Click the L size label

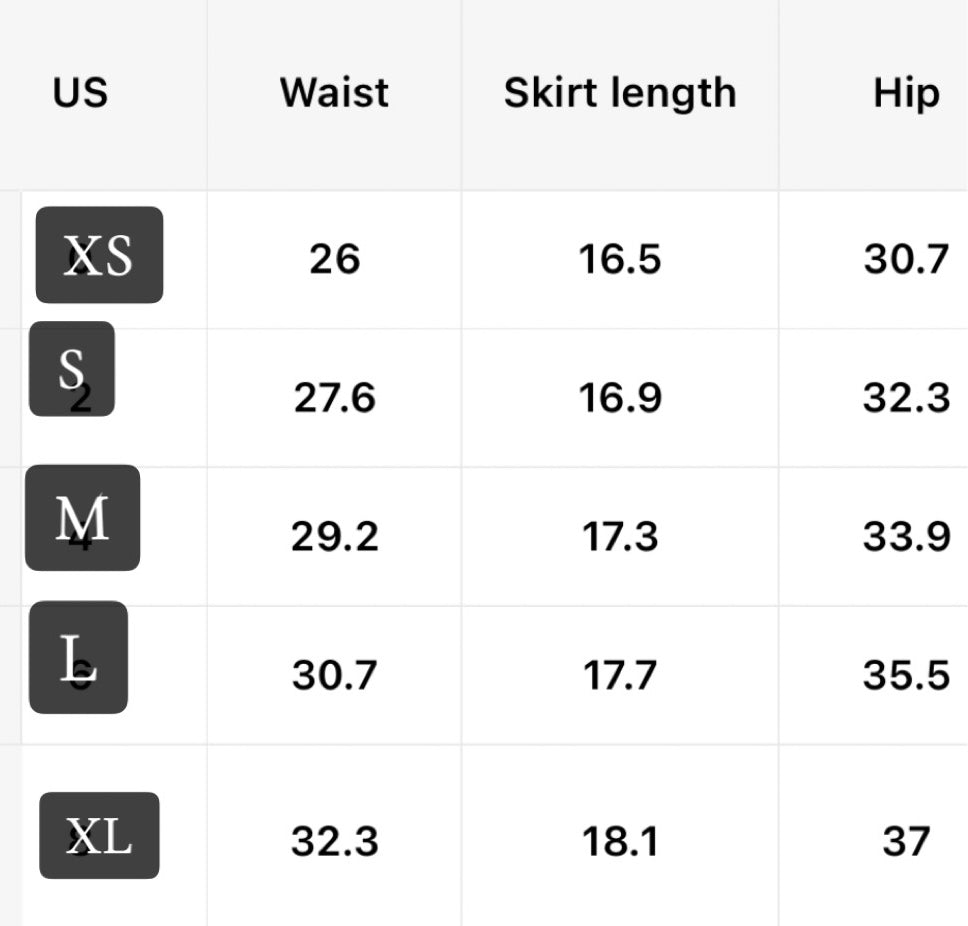(78, 657)
